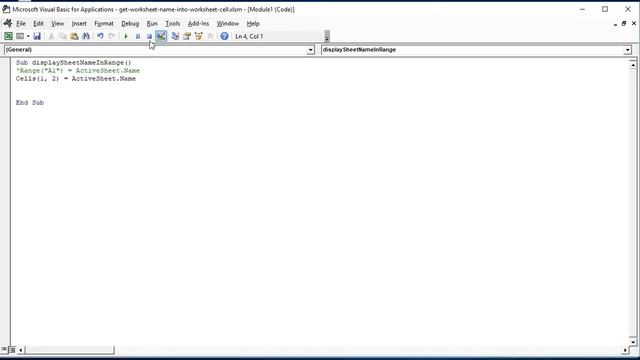Screen dimensions: 640x360
Task: Click the Toolbox icon in toolbar
Action: point(210,36)
